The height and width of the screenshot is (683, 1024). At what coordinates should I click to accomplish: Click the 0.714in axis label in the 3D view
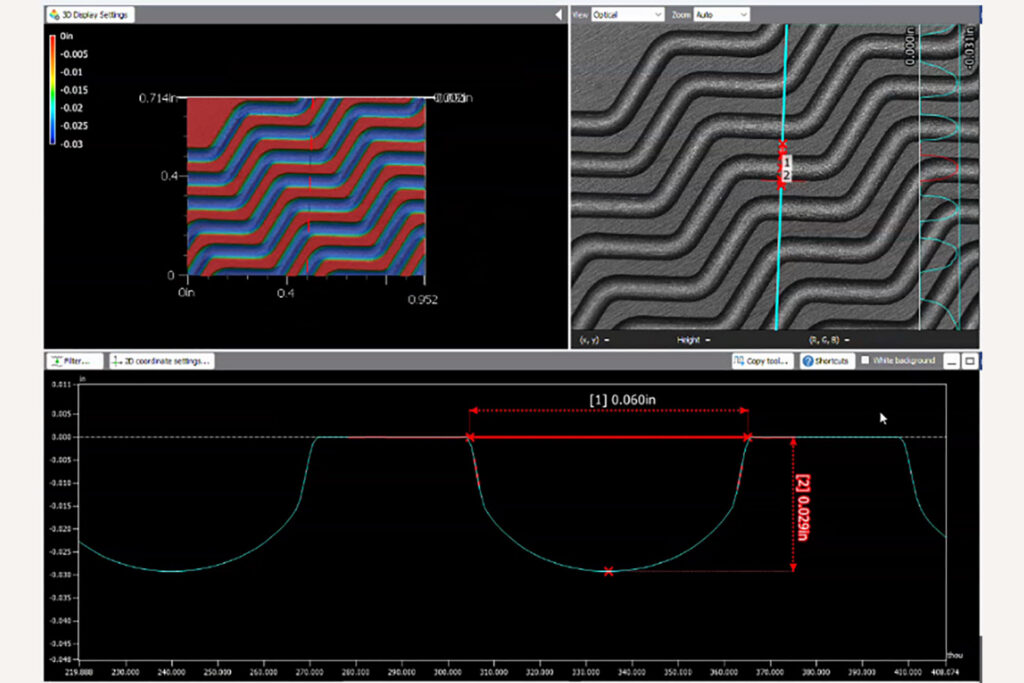(157, 98)
